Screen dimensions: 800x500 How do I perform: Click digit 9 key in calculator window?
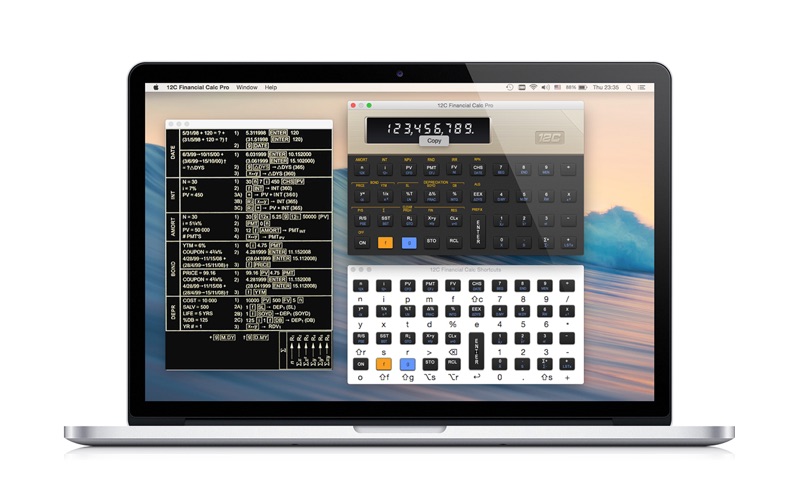click(x=546, y=169)
